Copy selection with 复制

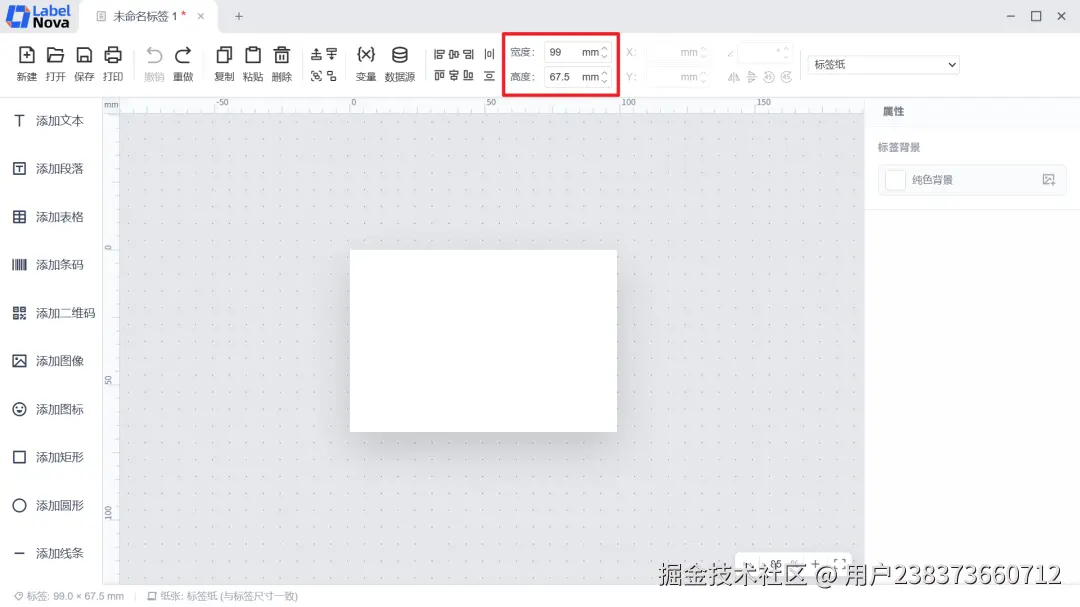(224, 63)
